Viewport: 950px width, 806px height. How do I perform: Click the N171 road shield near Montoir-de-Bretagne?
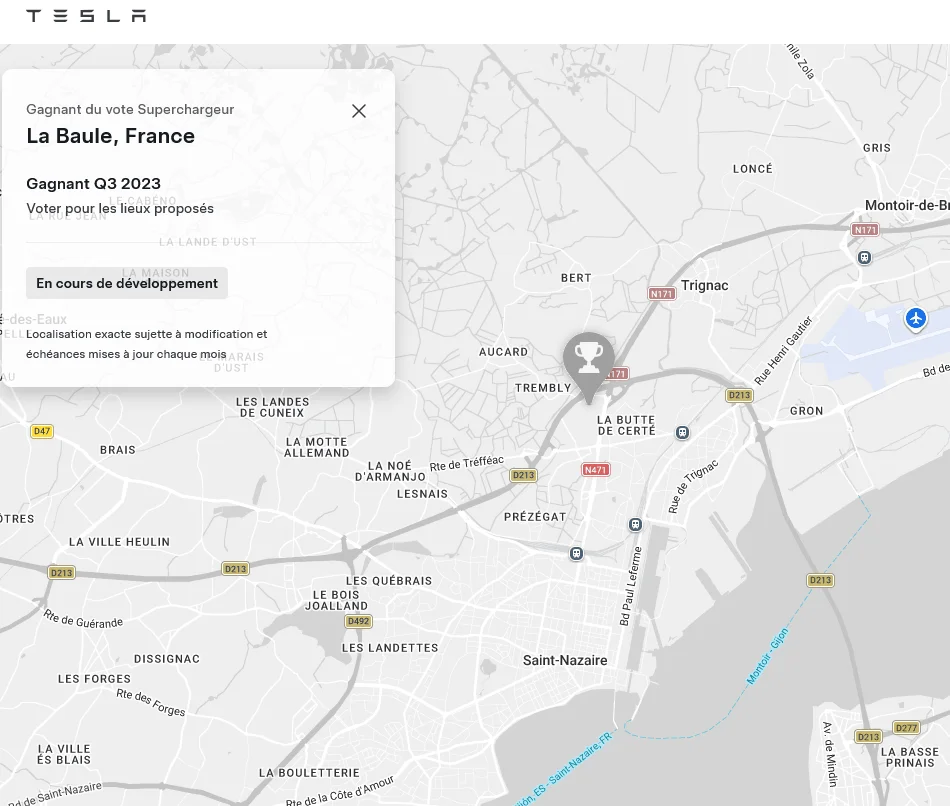point(865,230)
